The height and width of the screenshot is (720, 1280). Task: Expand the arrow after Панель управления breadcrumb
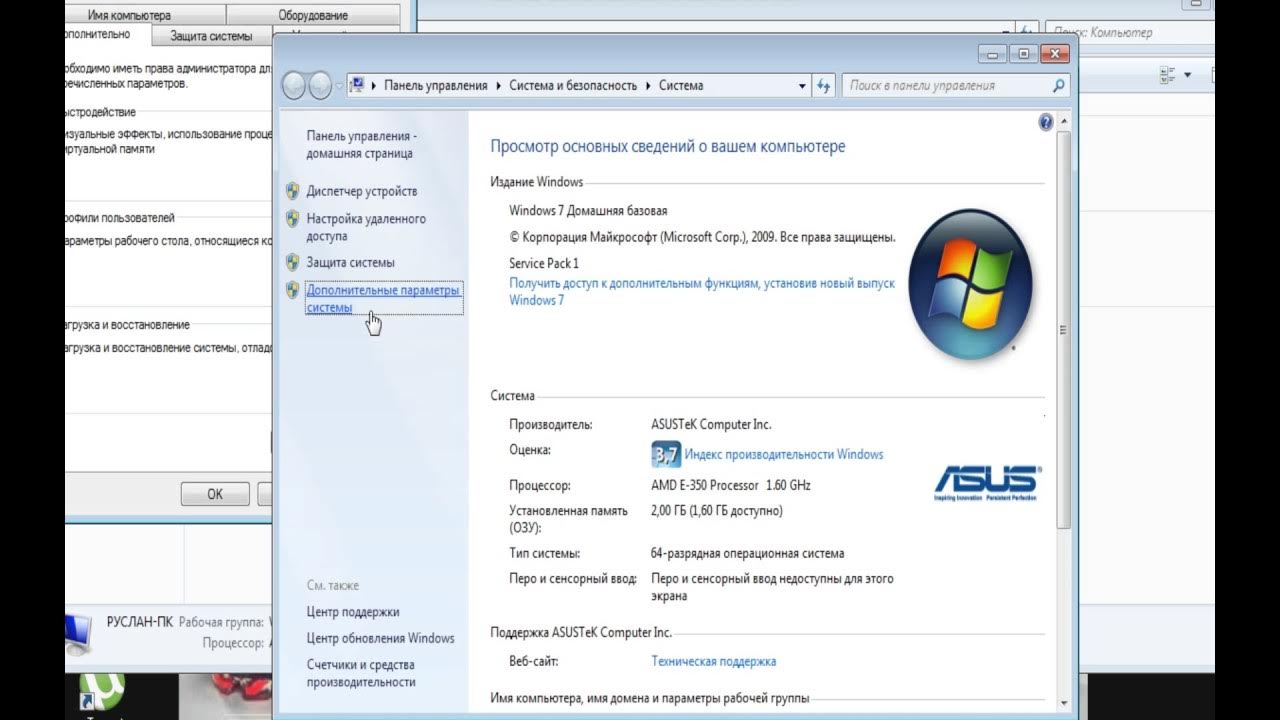point(498,86)
